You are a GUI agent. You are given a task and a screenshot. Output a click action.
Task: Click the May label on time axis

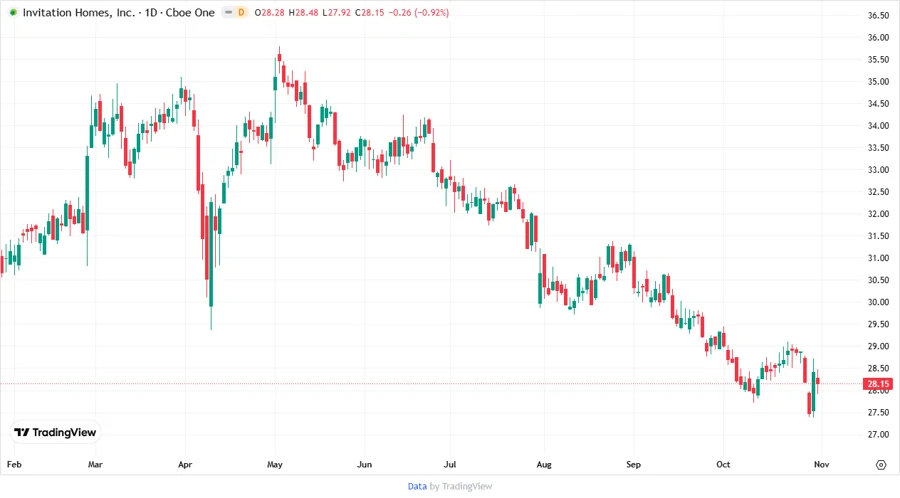pyautogui.click(x=275, y=464)
